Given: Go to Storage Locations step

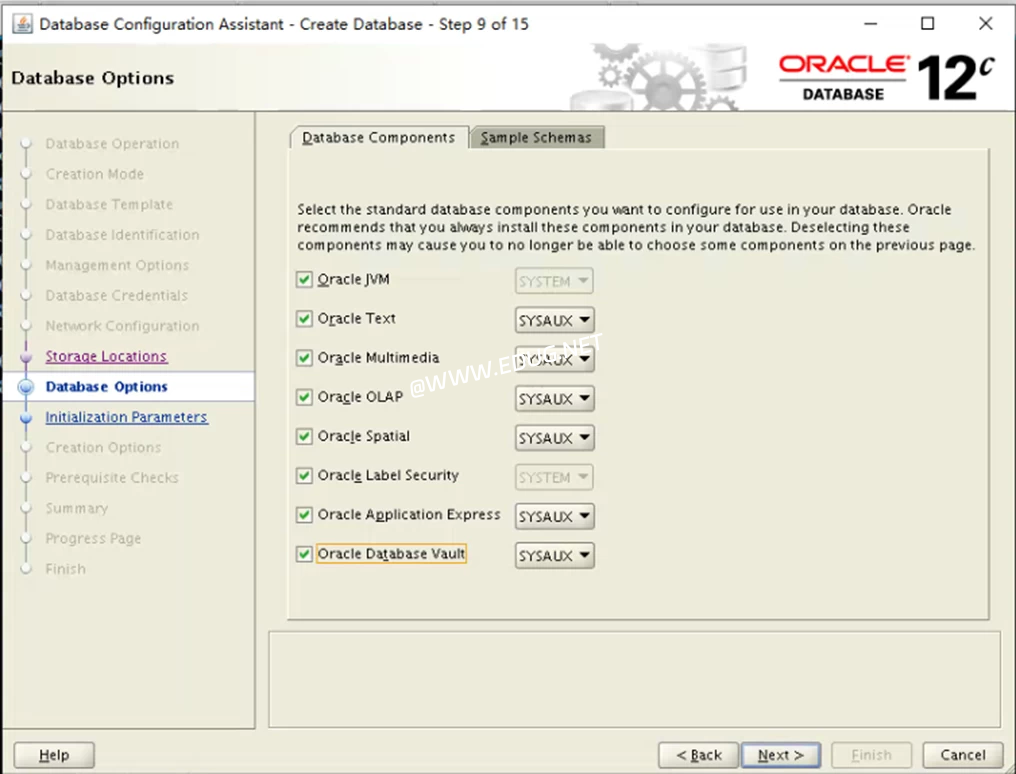Looking at the screenshot, I should click(x=106, y=356).
